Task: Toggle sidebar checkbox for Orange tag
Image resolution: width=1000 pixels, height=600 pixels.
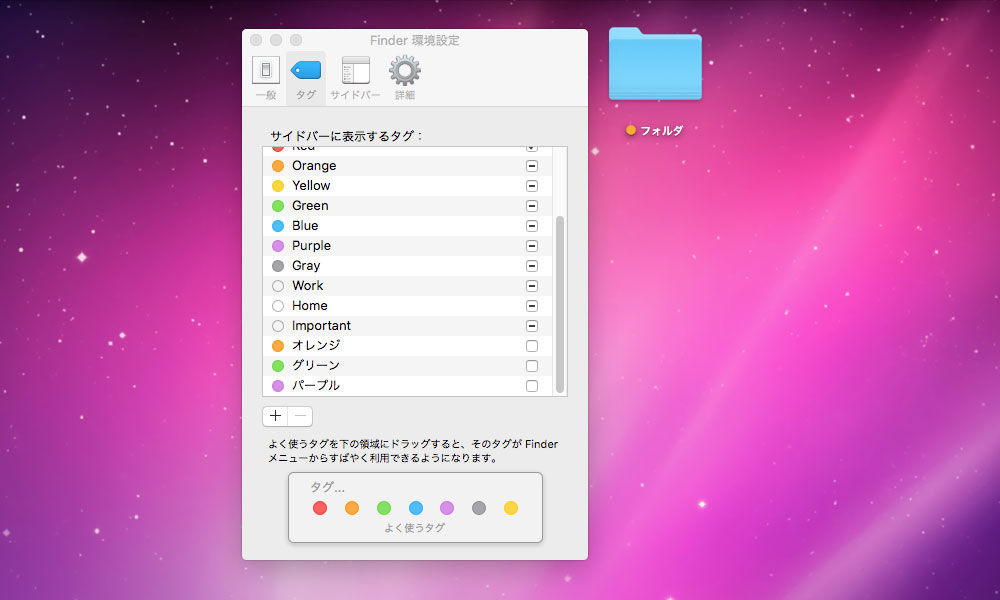Action: point(532,166)
